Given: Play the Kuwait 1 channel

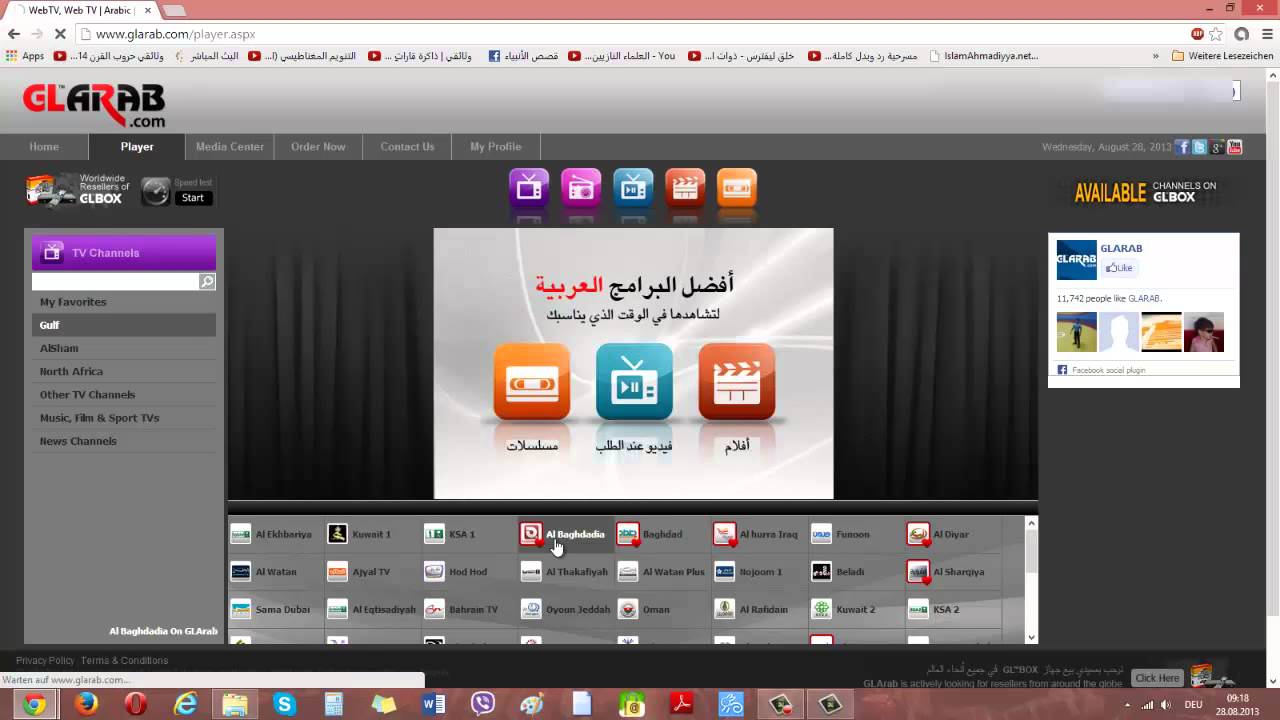Looking at the screenshot, I should [360, 534].
